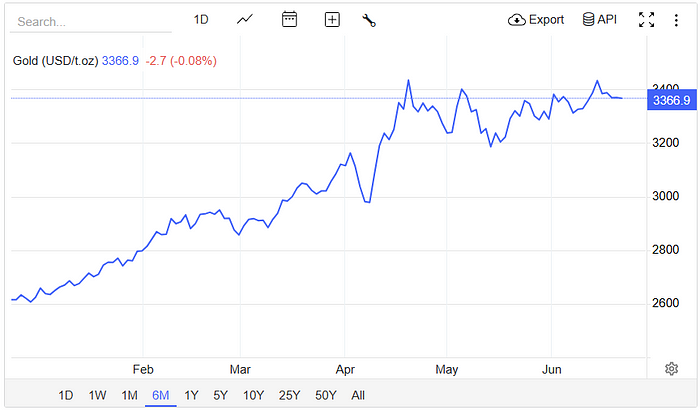This screenshot has height=415, width=700.
Task: Select the 50Y range tab
Action: [326, 395]
